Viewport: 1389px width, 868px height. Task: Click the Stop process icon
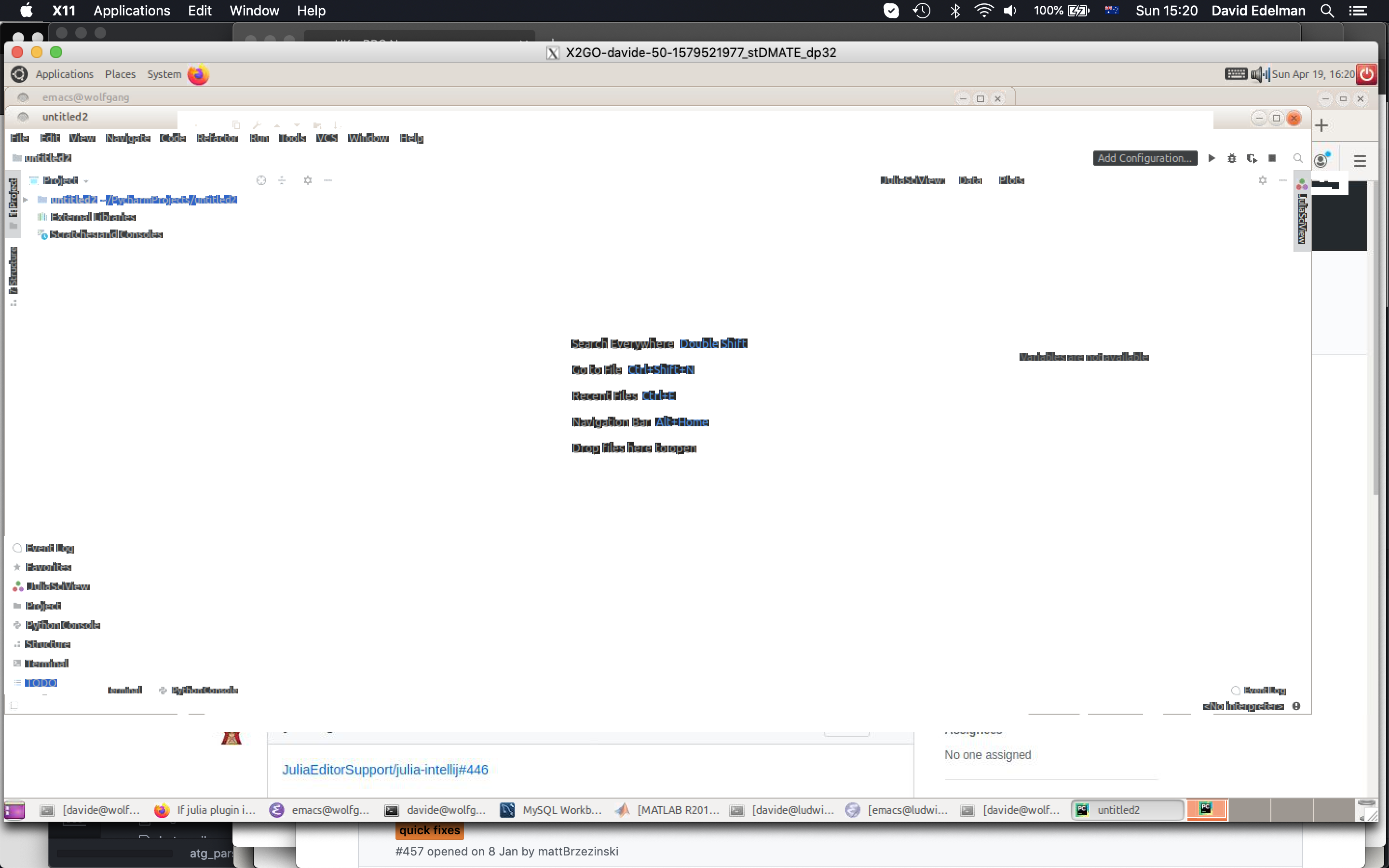pyautogui.click(x=1272, y=158)
